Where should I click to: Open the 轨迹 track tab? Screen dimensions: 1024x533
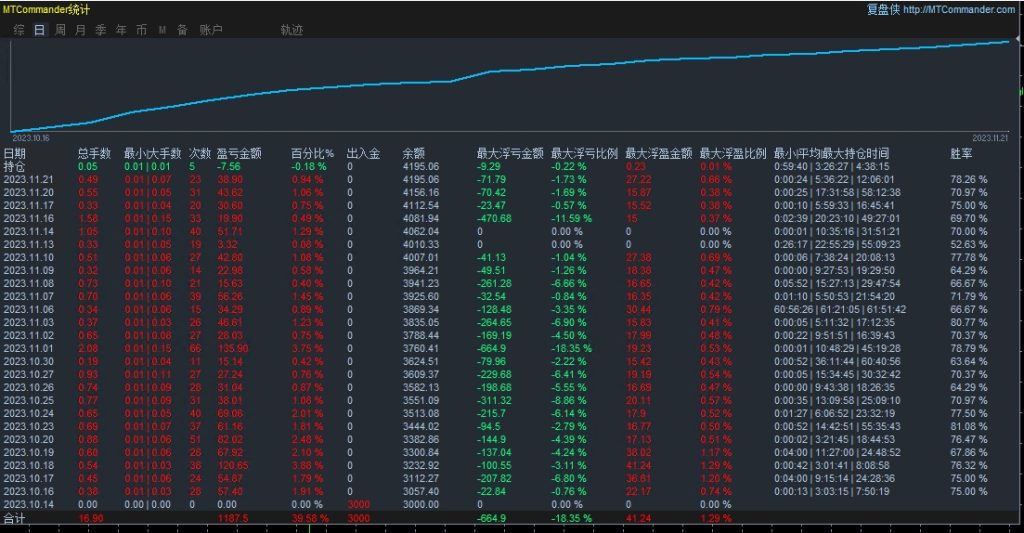(x=291, y=30)
